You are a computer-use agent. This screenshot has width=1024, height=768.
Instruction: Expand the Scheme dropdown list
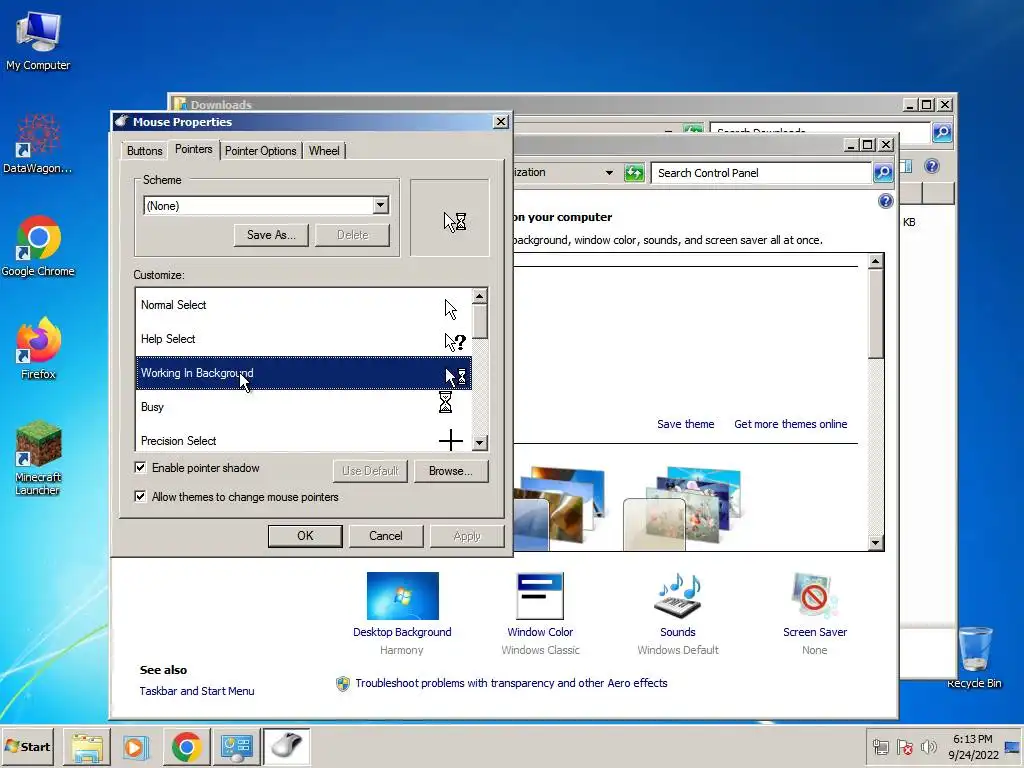[381, 206]
